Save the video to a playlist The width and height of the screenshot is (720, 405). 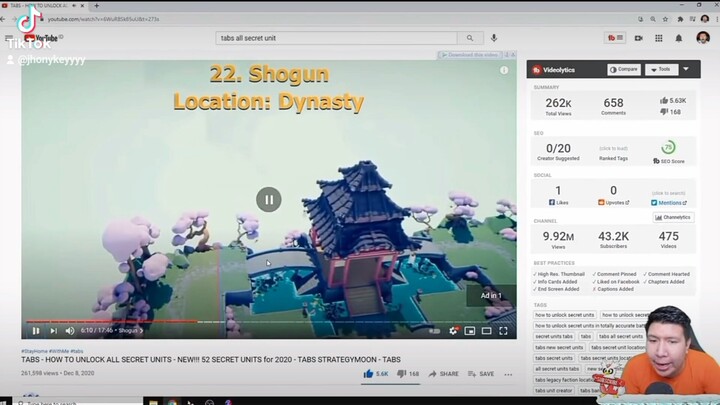(x=481, y=374)
